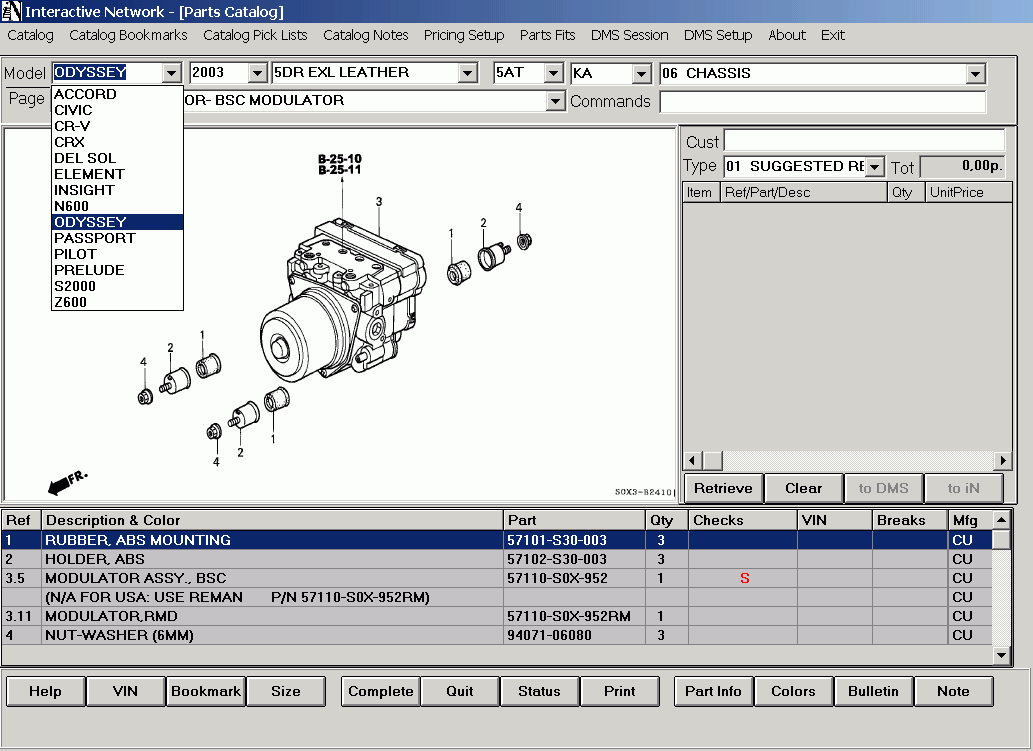Select INSIGHT from model list

coord(117,190)
